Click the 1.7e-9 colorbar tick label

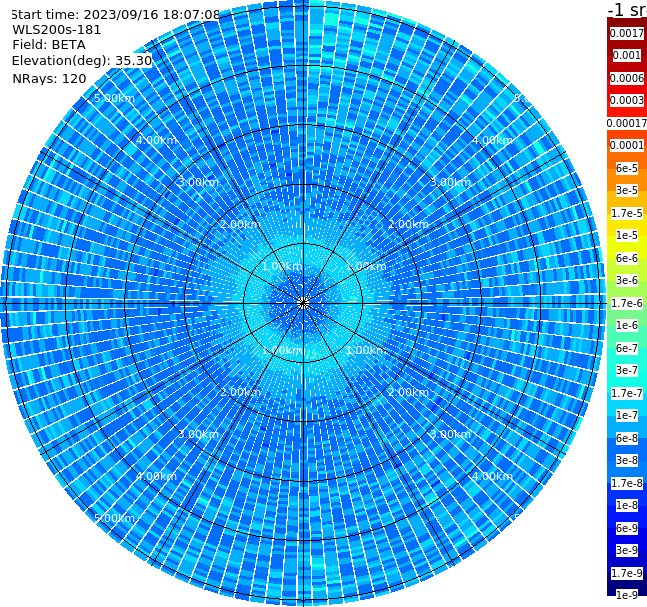627,573
